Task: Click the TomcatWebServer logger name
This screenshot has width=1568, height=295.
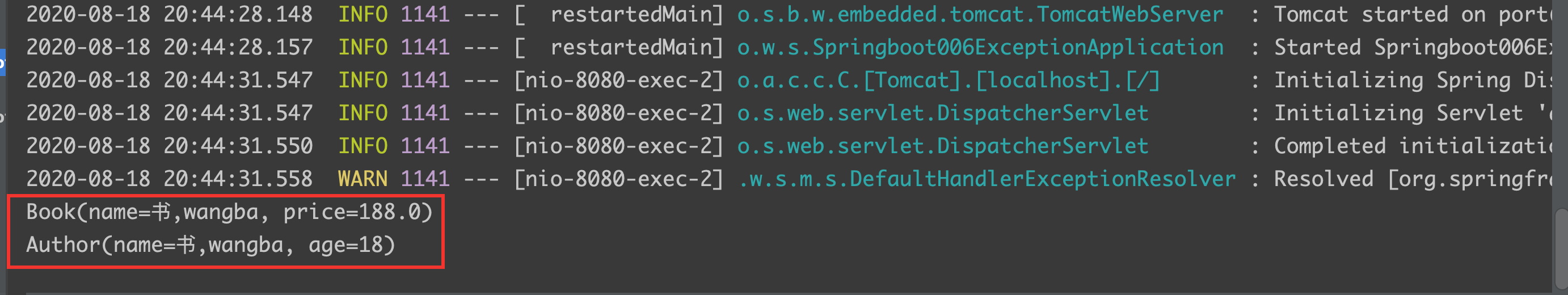Action: (980, 14)
